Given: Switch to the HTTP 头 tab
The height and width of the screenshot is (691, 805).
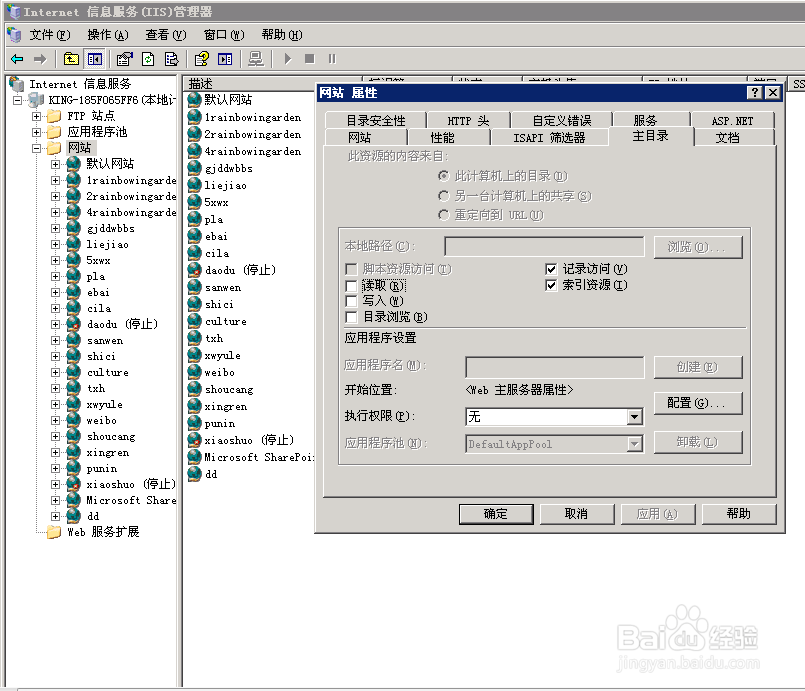Looking at the screenshot, I should [x=468, y=121].
